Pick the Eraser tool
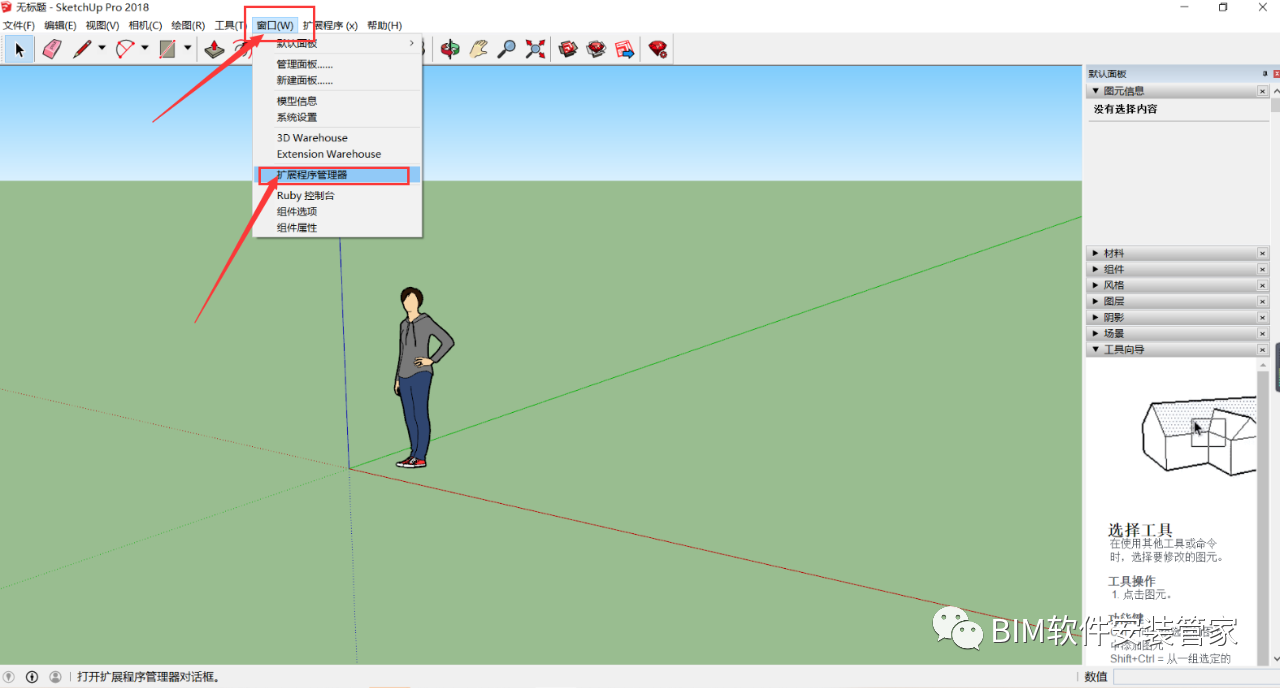Viewport: 1280px width, 688px height. (52, 49)
